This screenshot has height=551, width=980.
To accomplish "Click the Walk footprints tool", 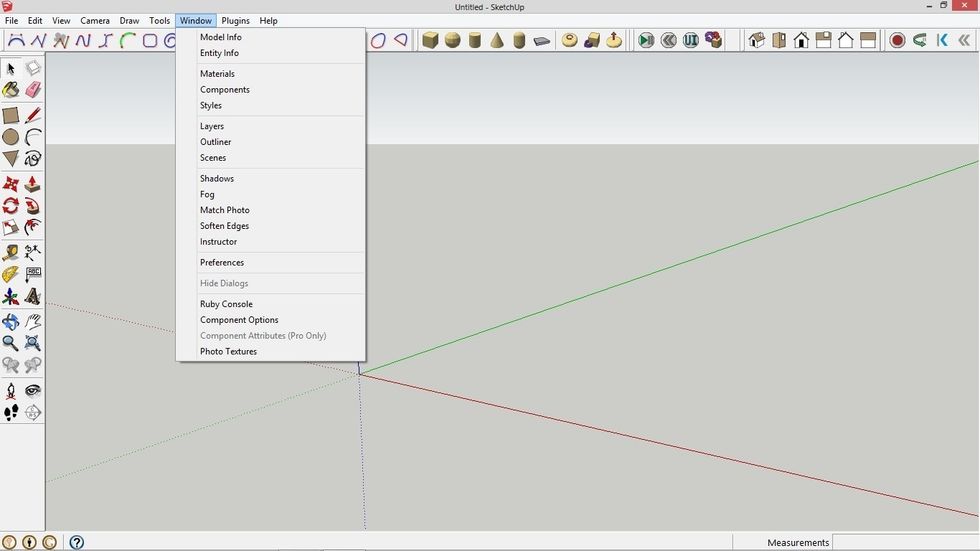I will (x=11, y=412).
